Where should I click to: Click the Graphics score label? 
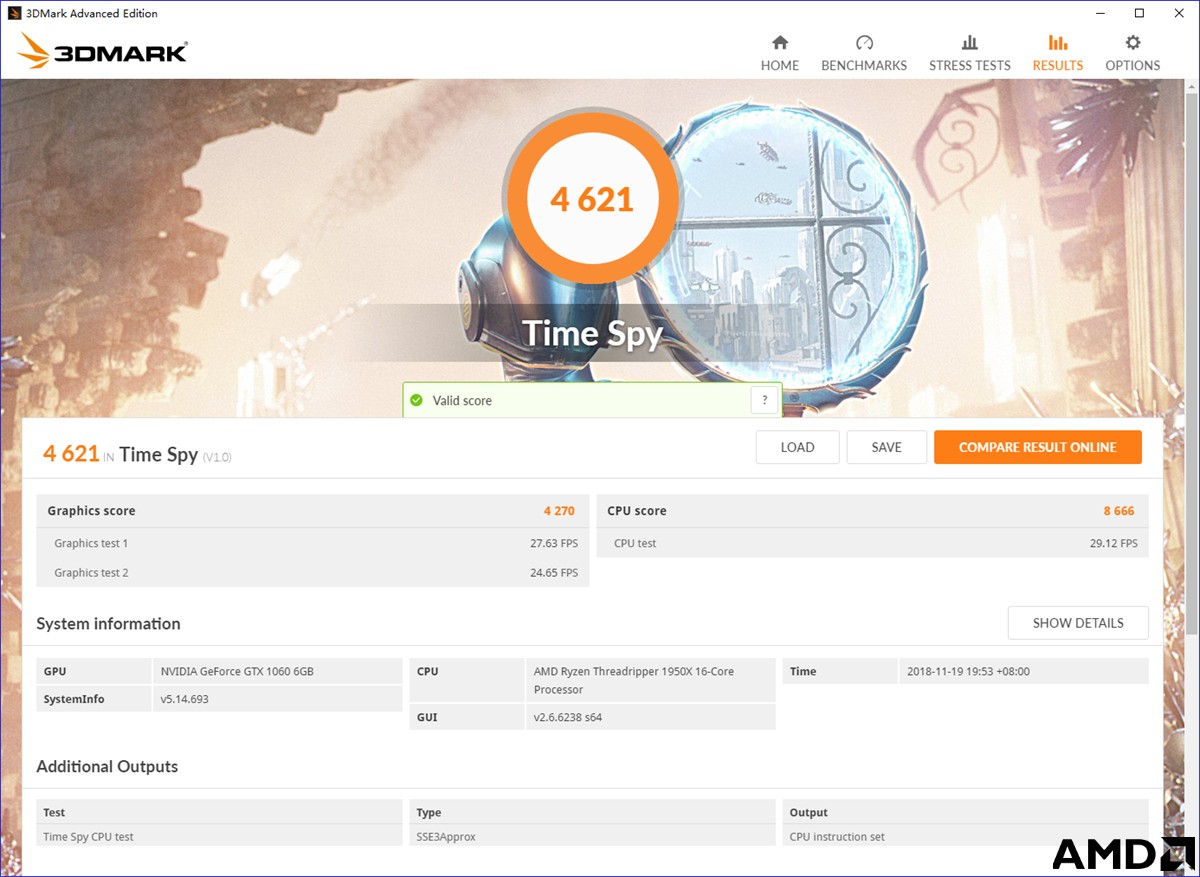click(x=91, y=511)
